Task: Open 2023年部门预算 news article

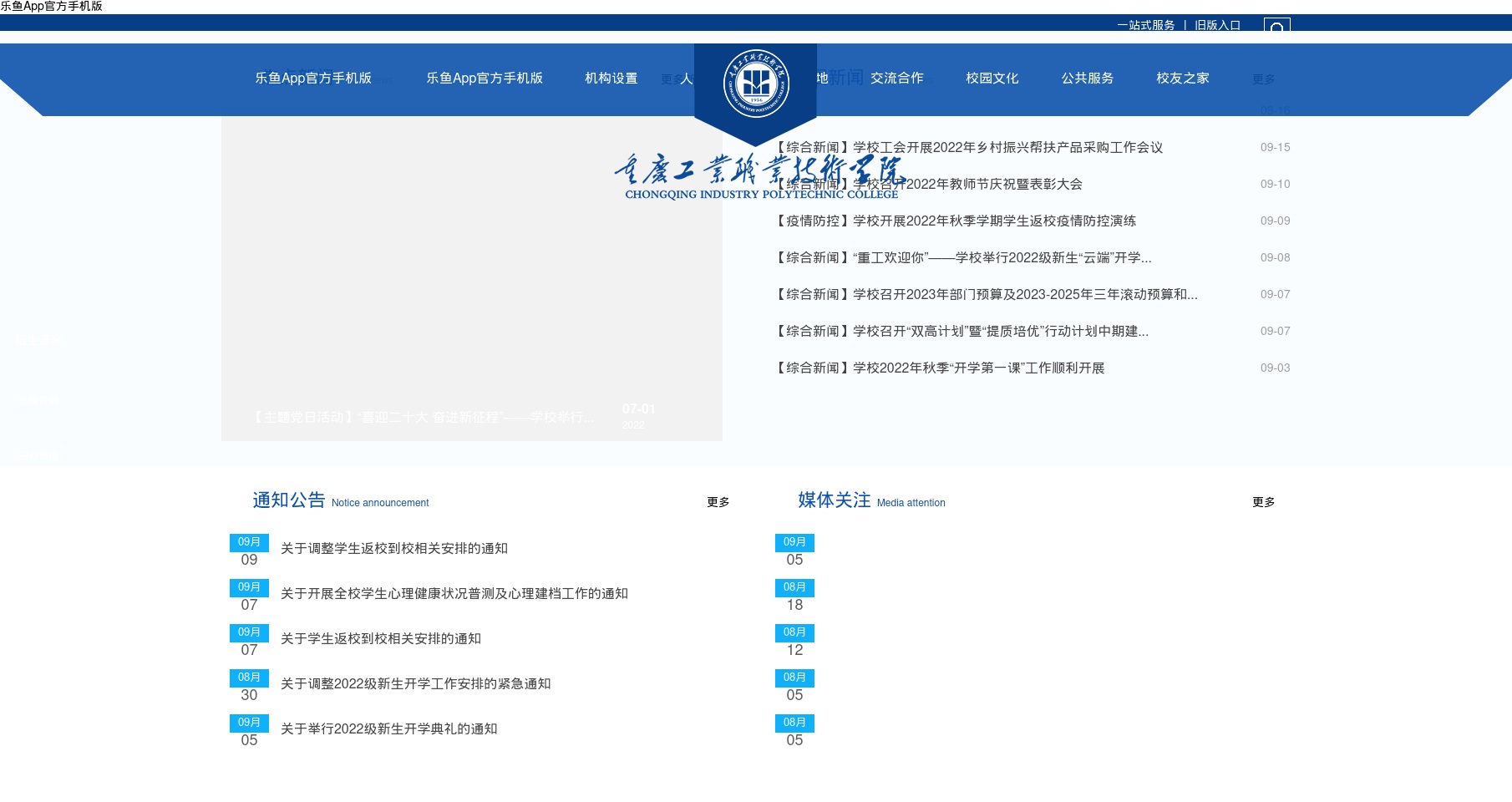Action: coord(986,294)
